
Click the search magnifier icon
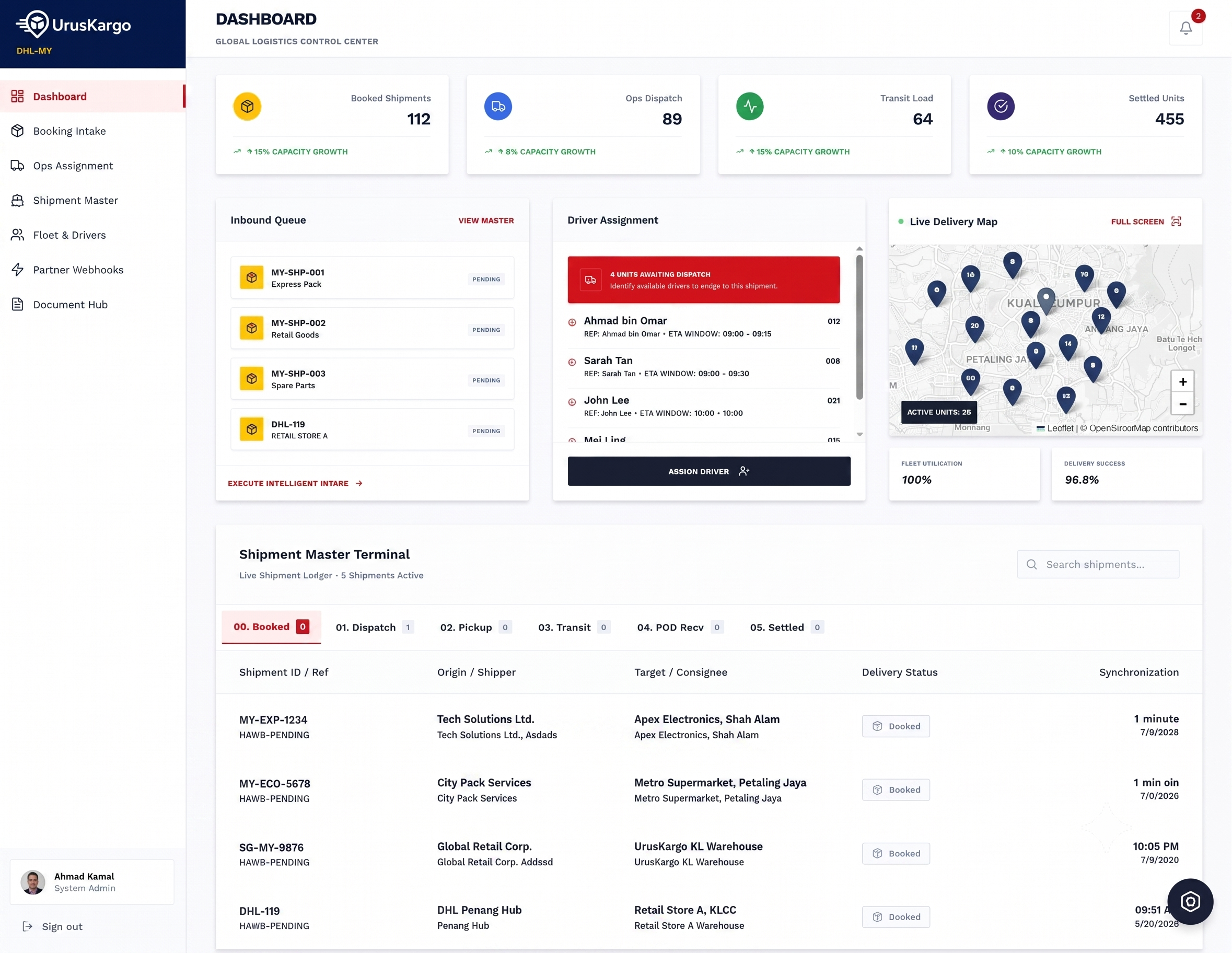pyautogui.click(x=1031, y=564)
